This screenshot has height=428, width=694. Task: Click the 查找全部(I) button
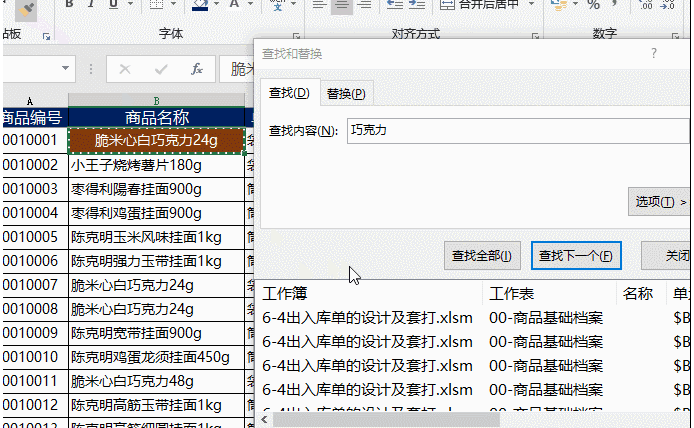tap(482, 256)
